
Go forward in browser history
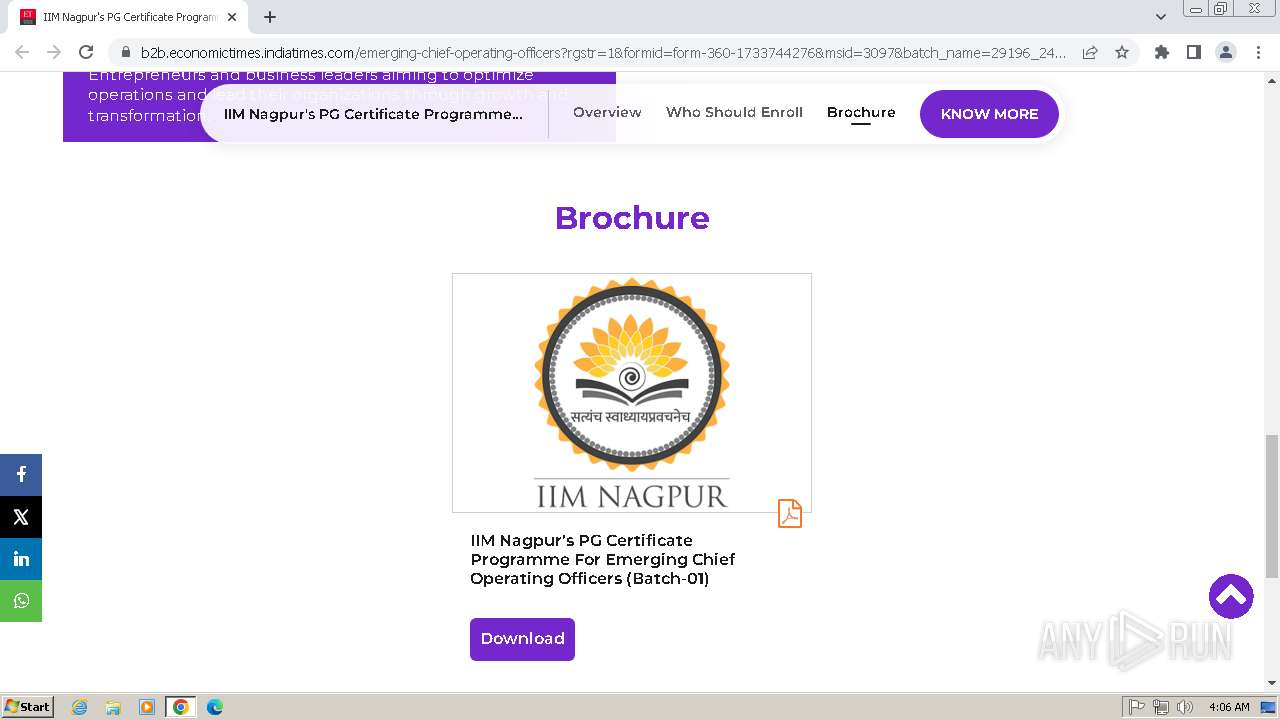tap(54, 52)
